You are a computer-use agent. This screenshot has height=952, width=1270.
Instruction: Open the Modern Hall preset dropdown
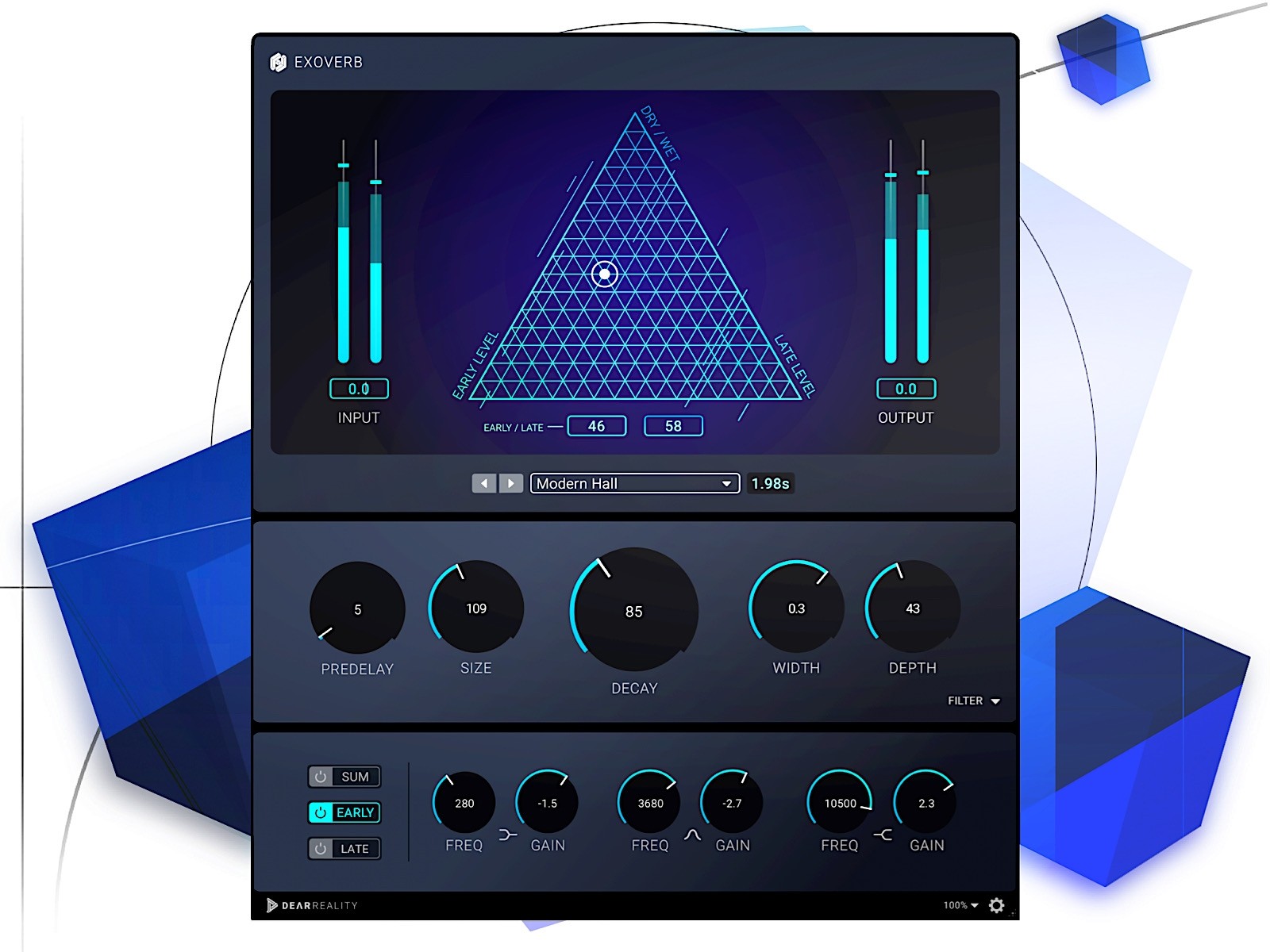(x=635, y=483)
